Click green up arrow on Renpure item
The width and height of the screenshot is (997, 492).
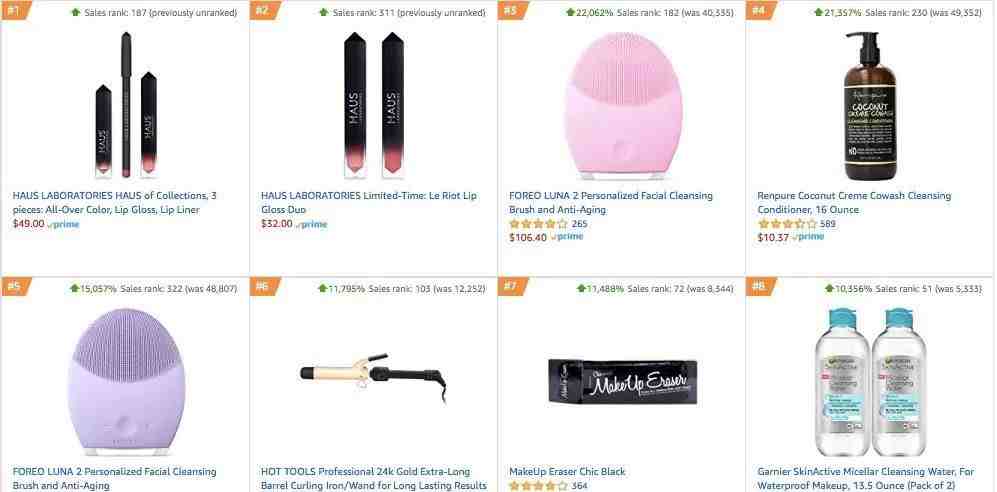(818, 12)
